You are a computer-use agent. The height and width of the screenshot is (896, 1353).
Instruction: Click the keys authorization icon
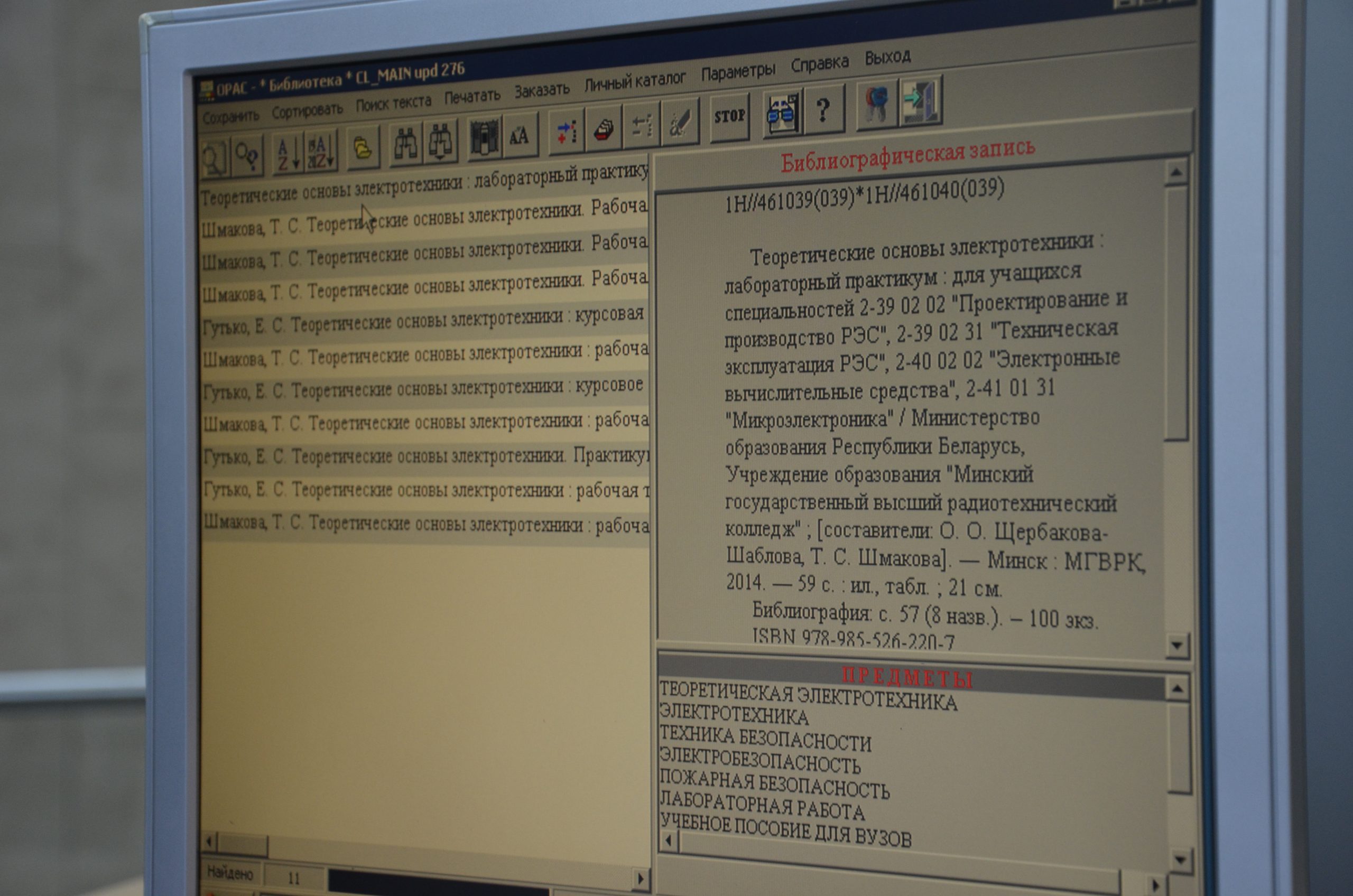876,105
